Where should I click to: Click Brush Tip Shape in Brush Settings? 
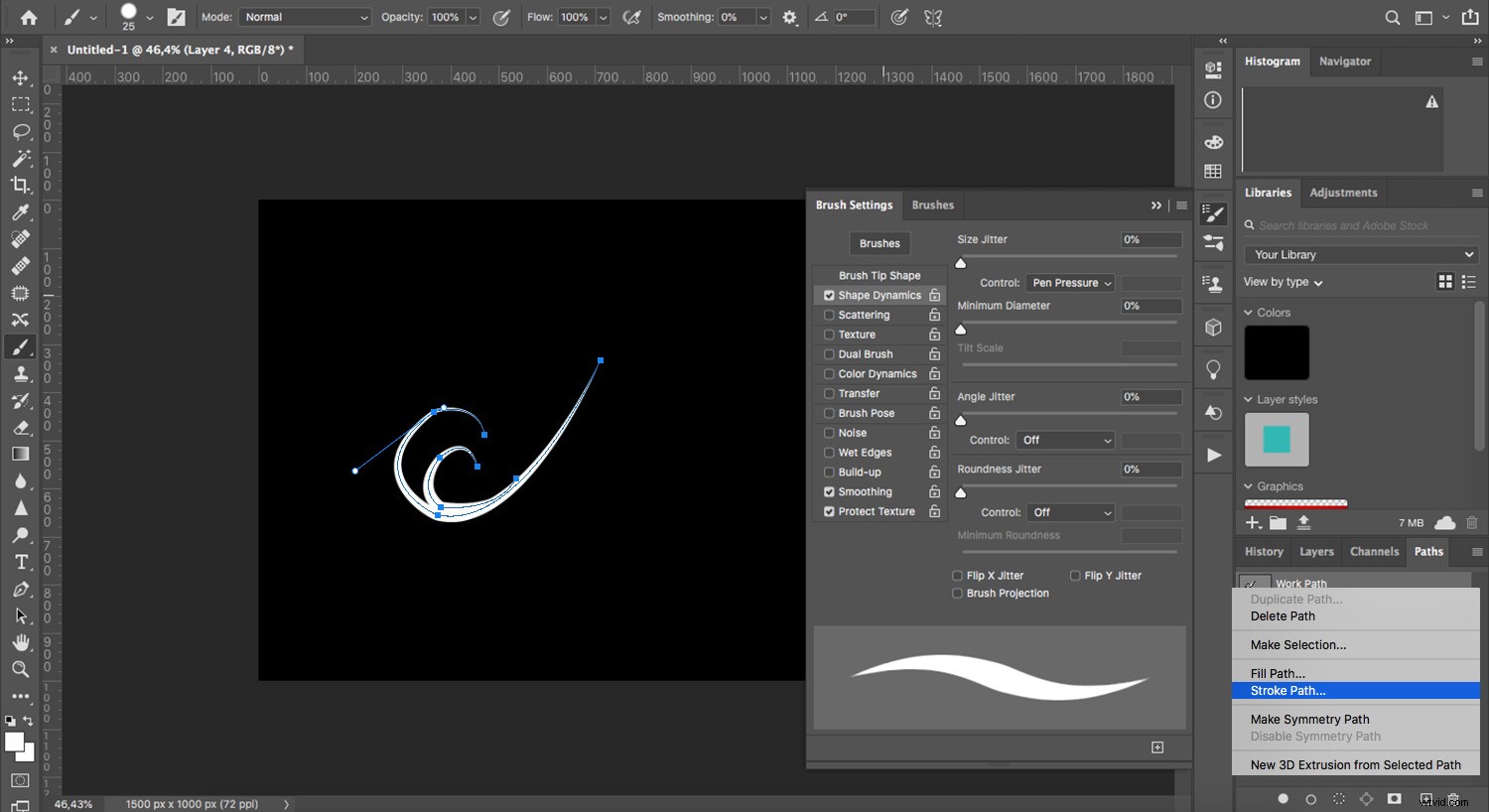(879, 275)
